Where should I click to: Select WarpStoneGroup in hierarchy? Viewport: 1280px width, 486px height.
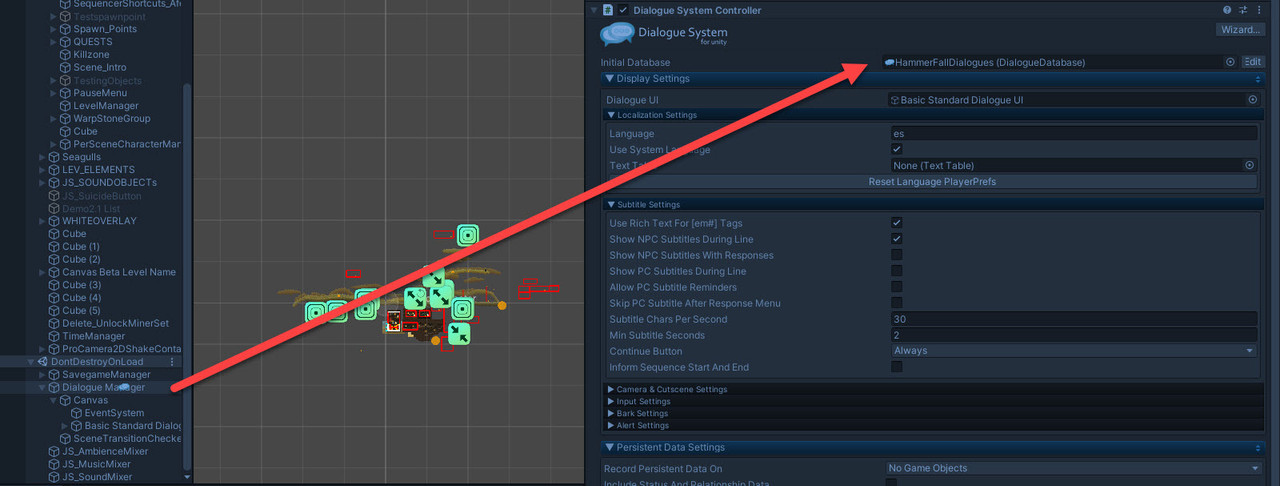(112, 119)
